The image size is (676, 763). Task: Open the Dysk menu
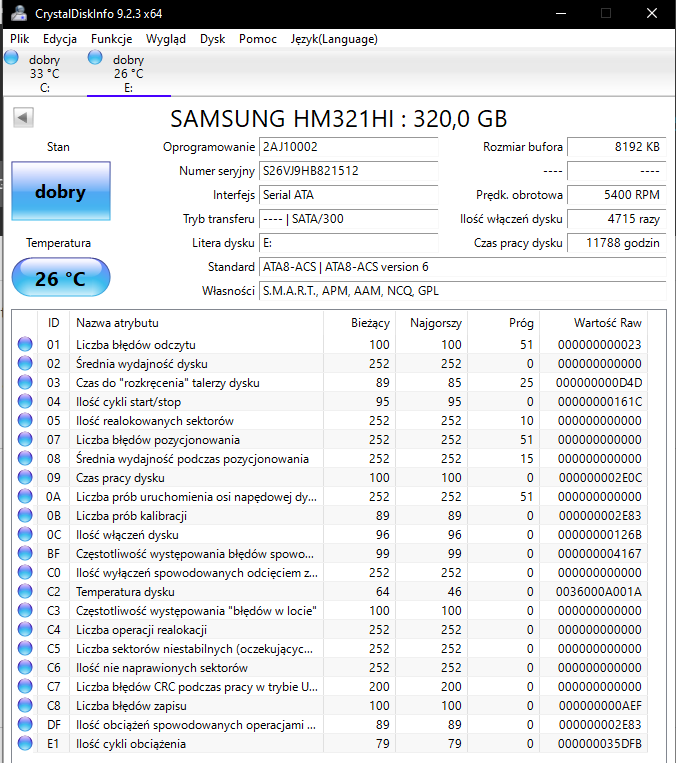(x=212, y=39)
